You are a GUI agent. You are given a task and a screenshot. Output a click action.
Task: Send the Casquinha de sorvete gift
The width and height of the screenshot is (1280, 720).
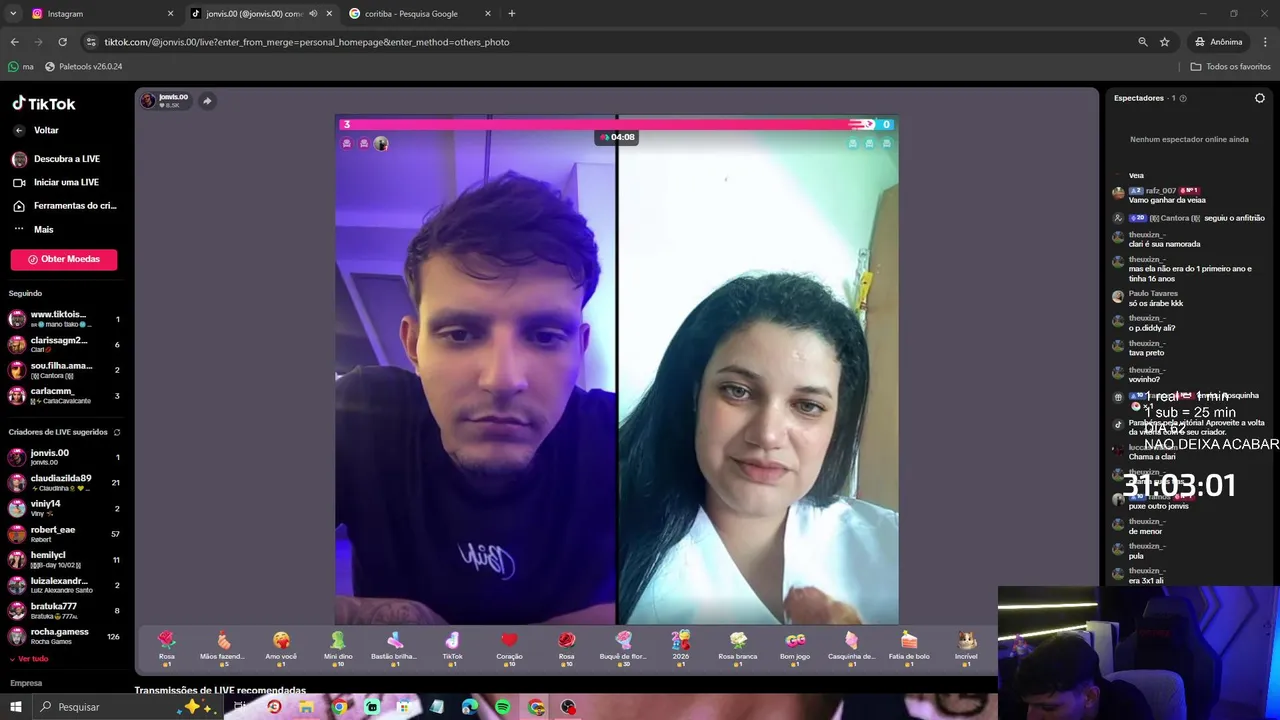coord(852,648)
